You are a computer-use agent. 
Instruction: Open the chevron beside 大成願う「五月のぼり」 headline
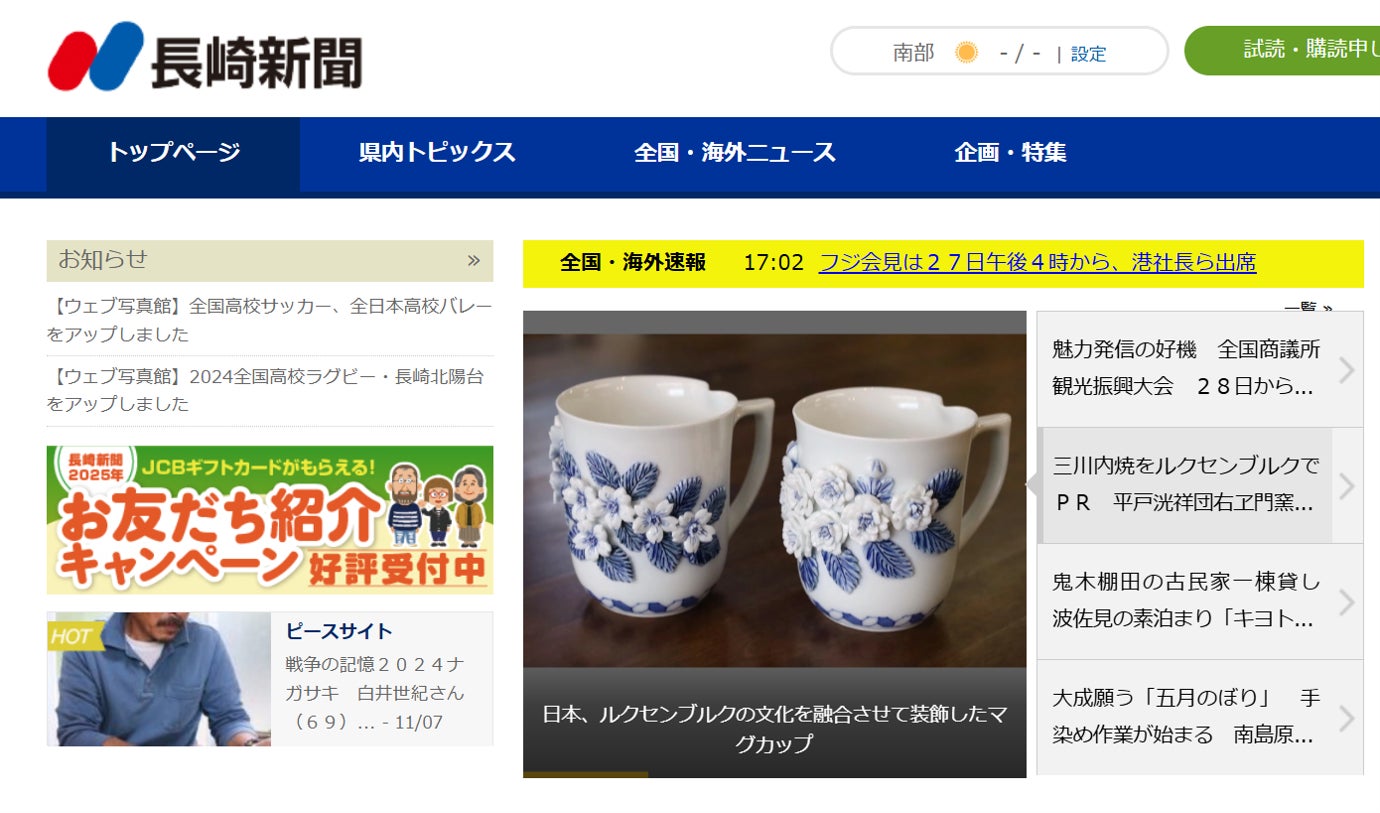[x=1347, y=718]
